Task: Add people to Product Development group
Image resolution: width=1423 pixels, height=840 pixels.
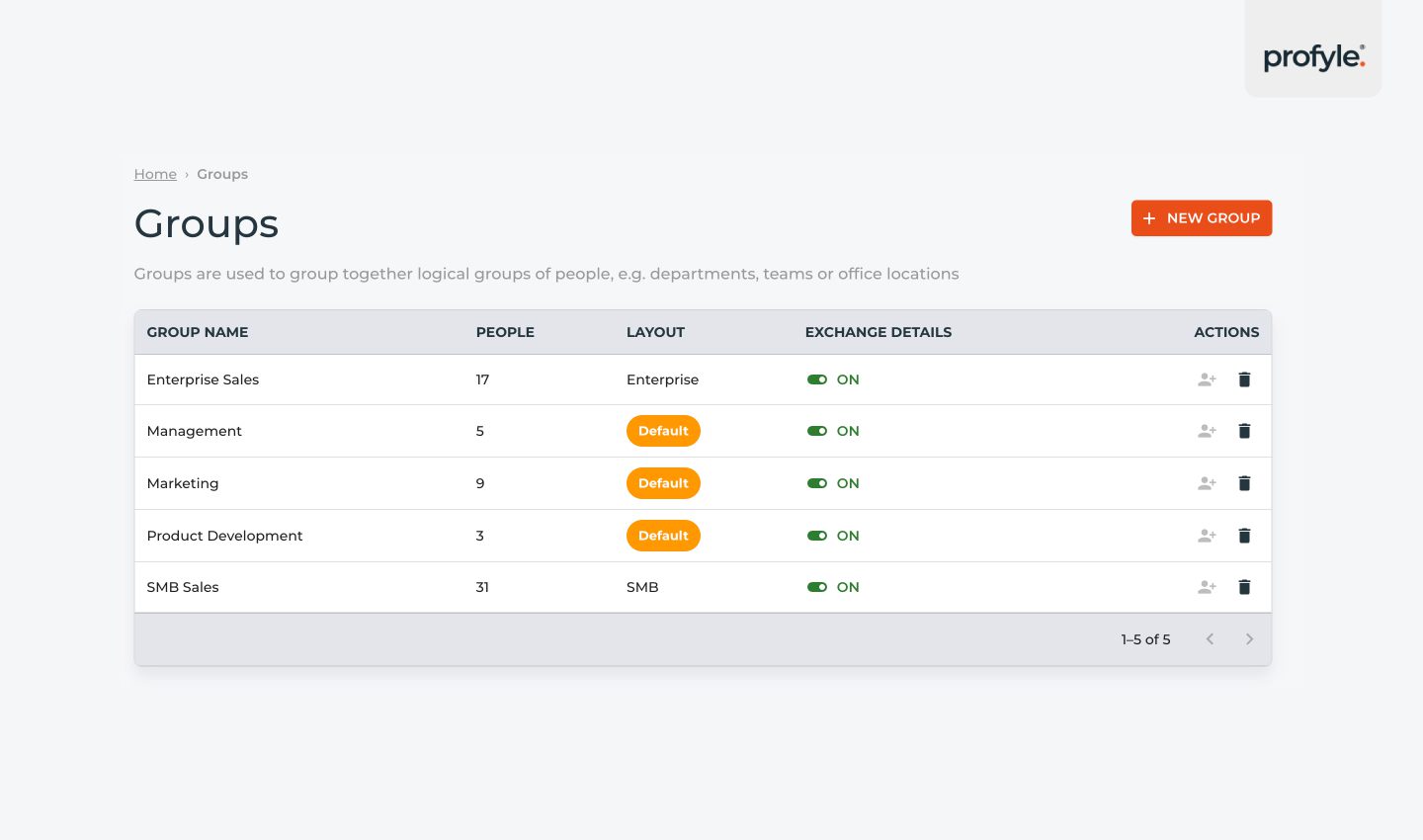Action: (x=1207, y=536)
